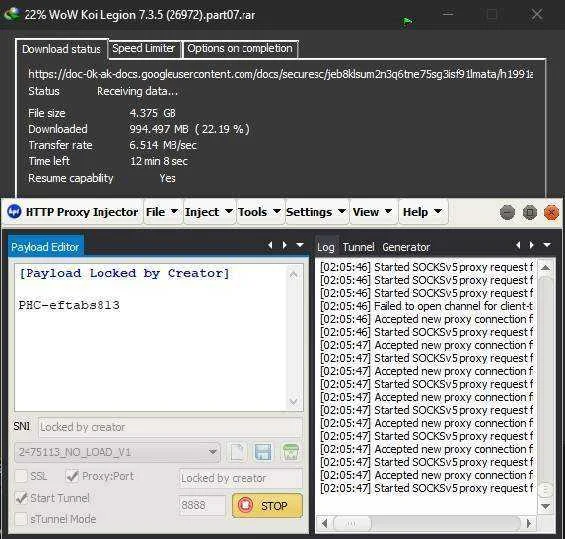Click the proxy Locked by creator field
565x539 pixels.
tap(241, 478)
